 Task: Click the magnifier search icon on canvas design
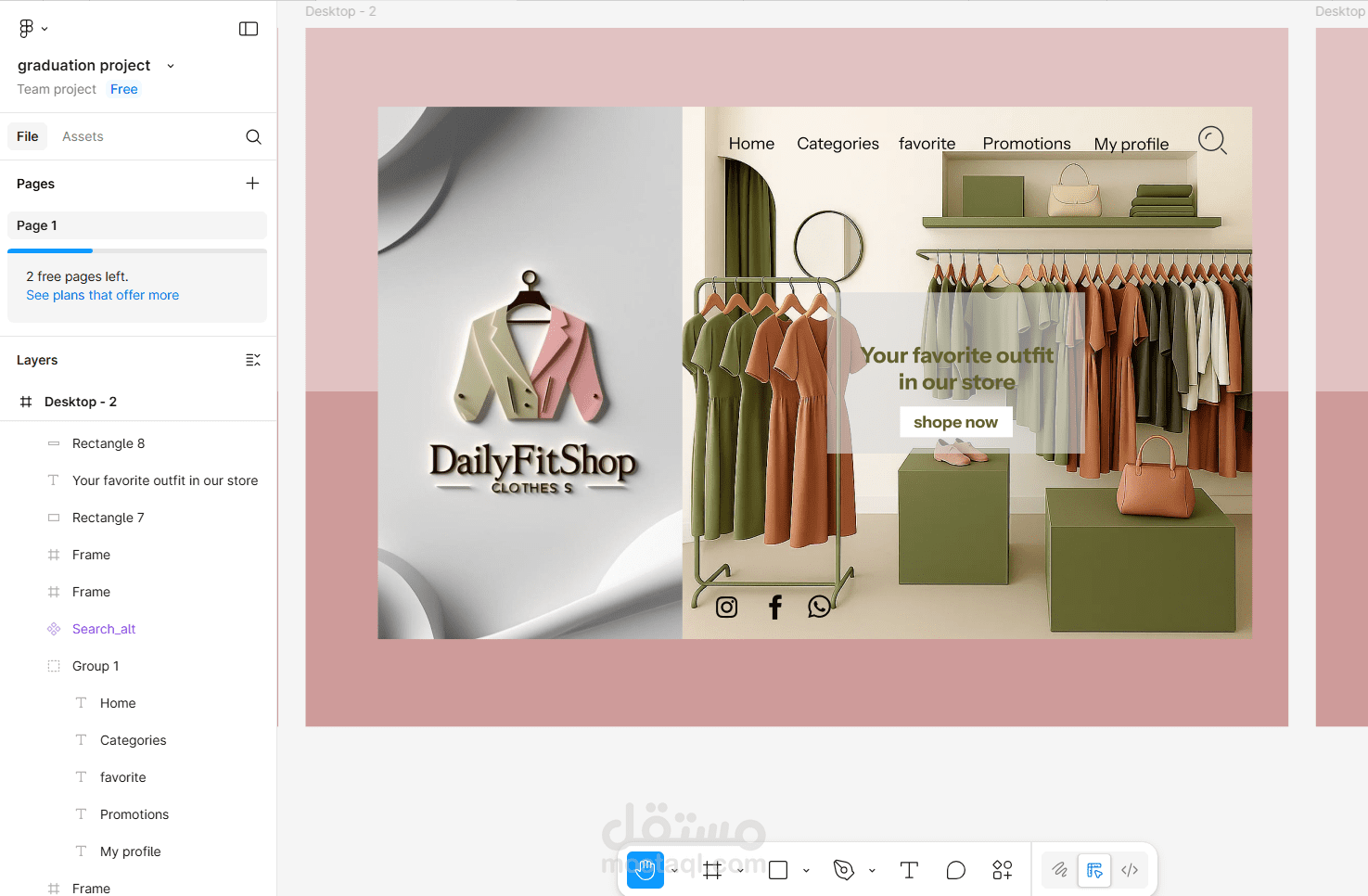tap(1212, 140)
